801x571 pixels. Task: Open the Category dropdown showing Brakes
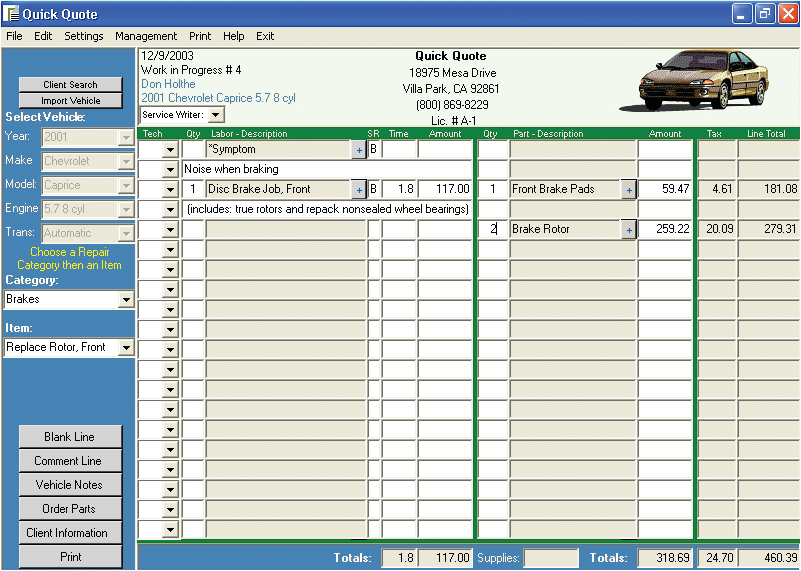126,300
